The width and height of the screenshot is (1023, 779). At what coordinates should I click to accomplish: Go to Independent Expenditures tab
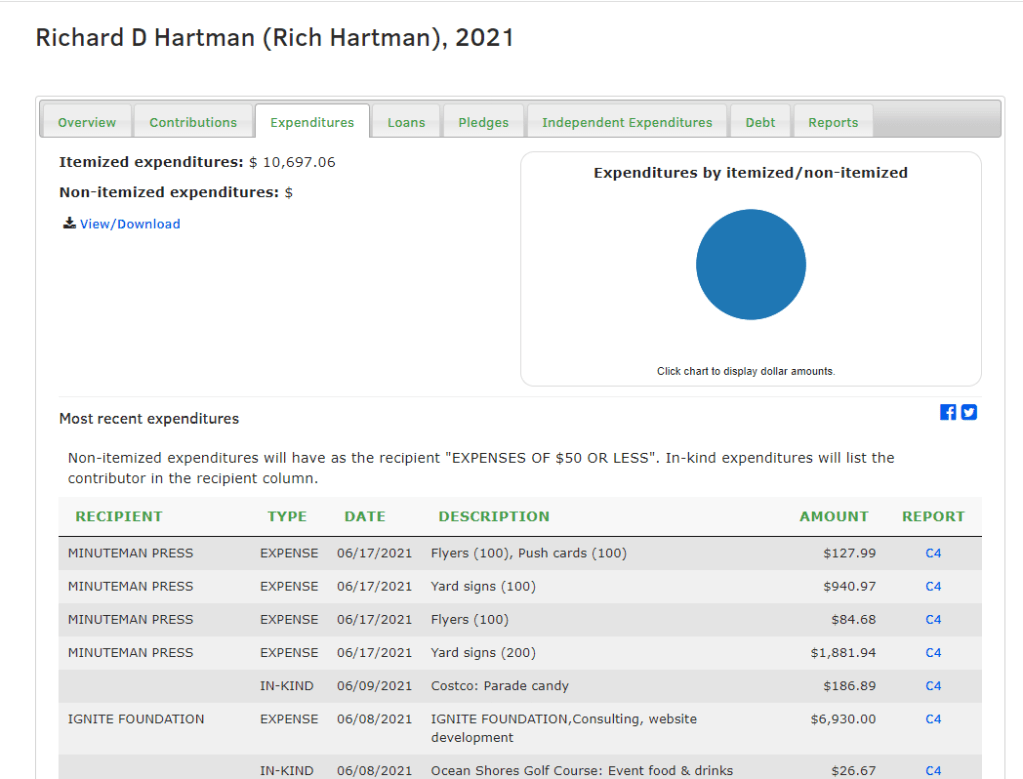tap(627, 122)
